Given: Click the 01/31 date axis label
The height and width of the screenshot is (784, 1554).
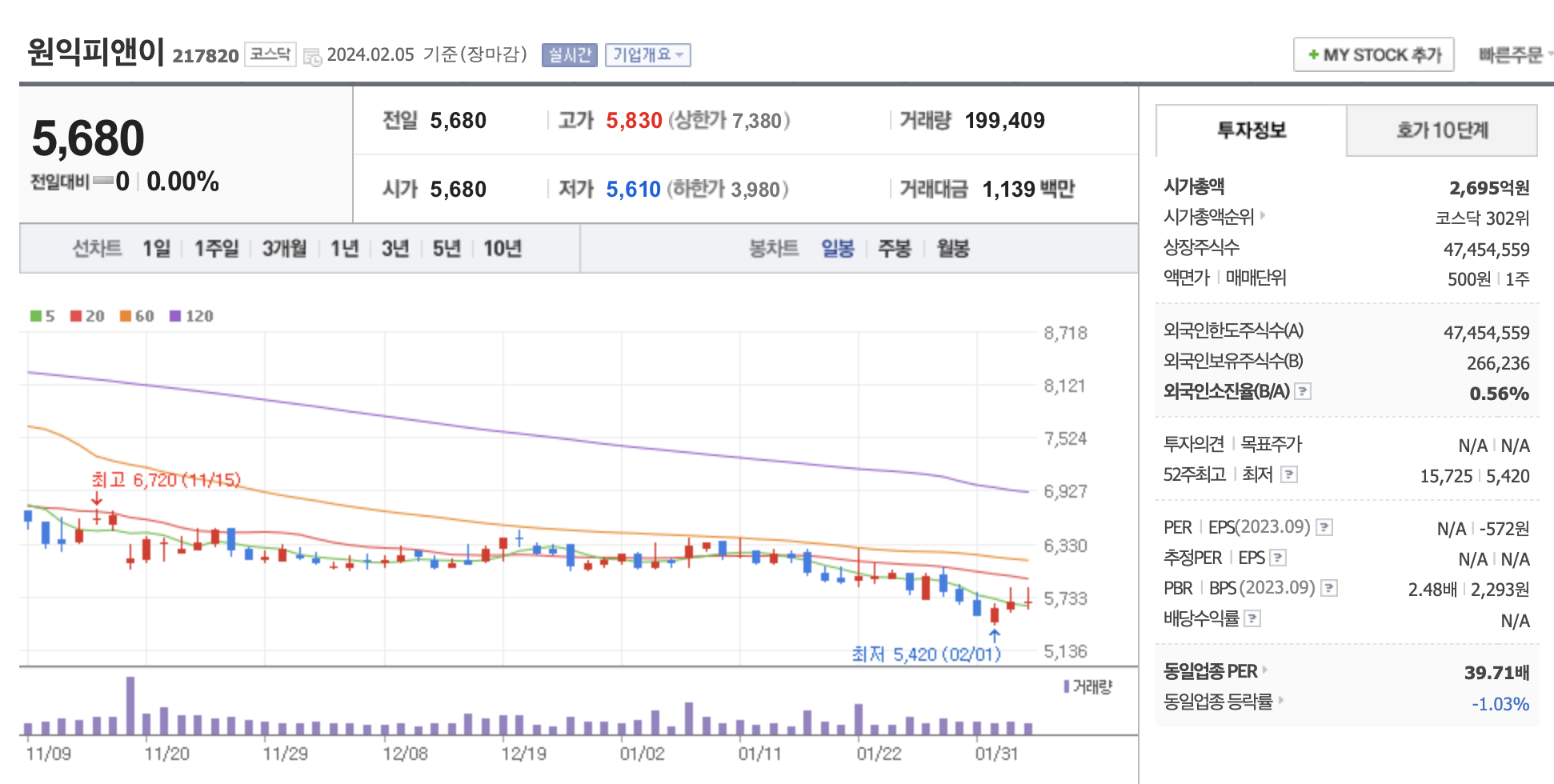Looking at the screenshot, I should 996,754.
